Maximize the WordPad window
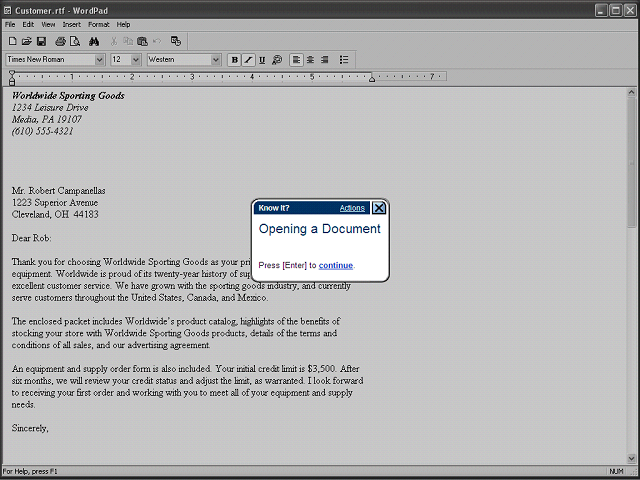640x480 pixels. coord(616,11)
